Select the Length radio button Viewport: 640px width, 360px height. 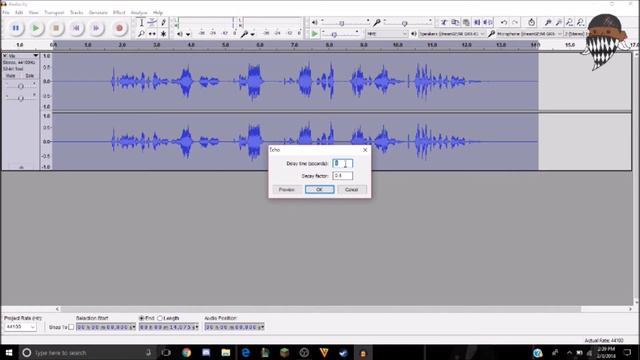point(160,318)
